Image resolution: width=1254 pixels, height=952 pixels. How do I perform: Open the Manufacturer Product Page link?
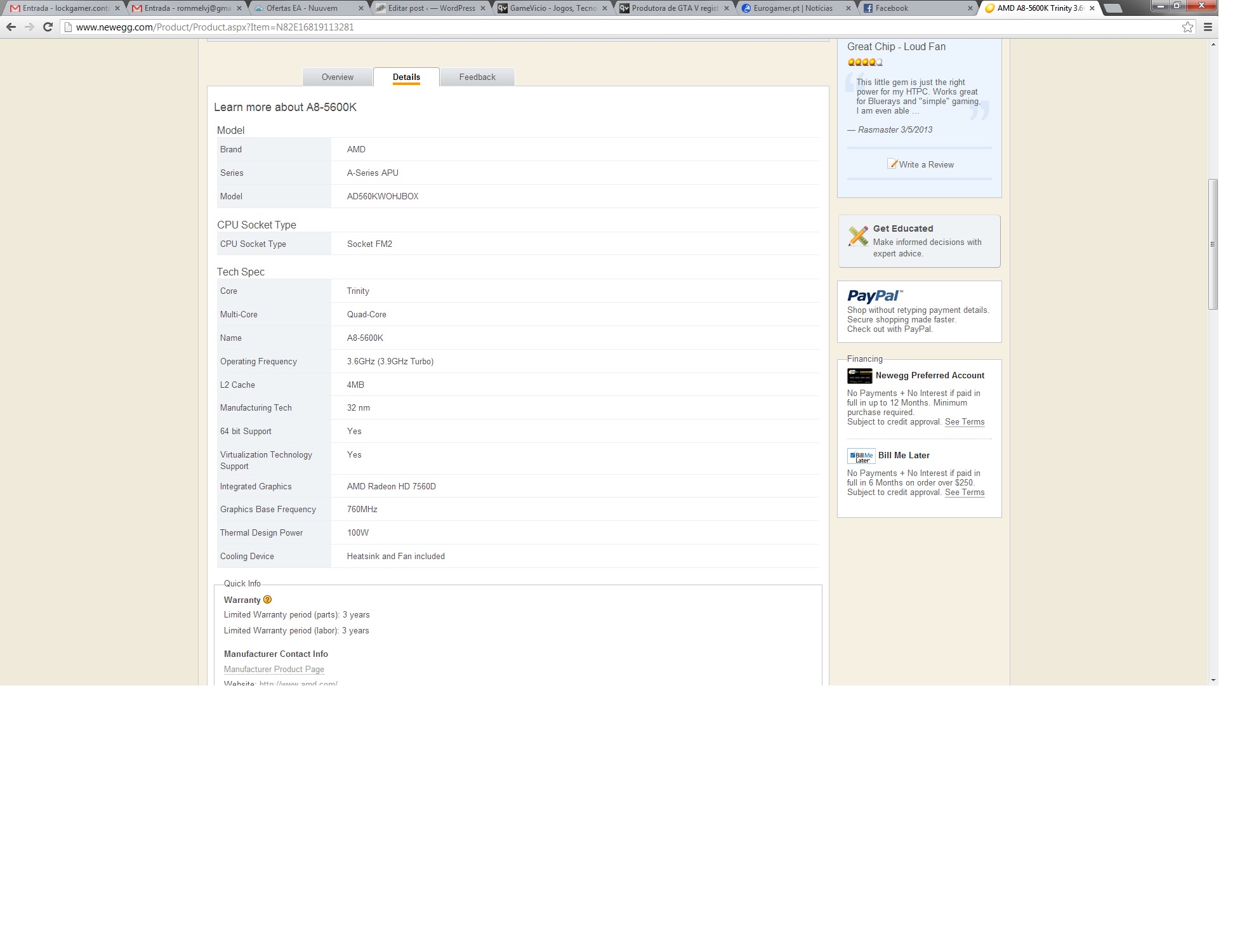point(274,669)
